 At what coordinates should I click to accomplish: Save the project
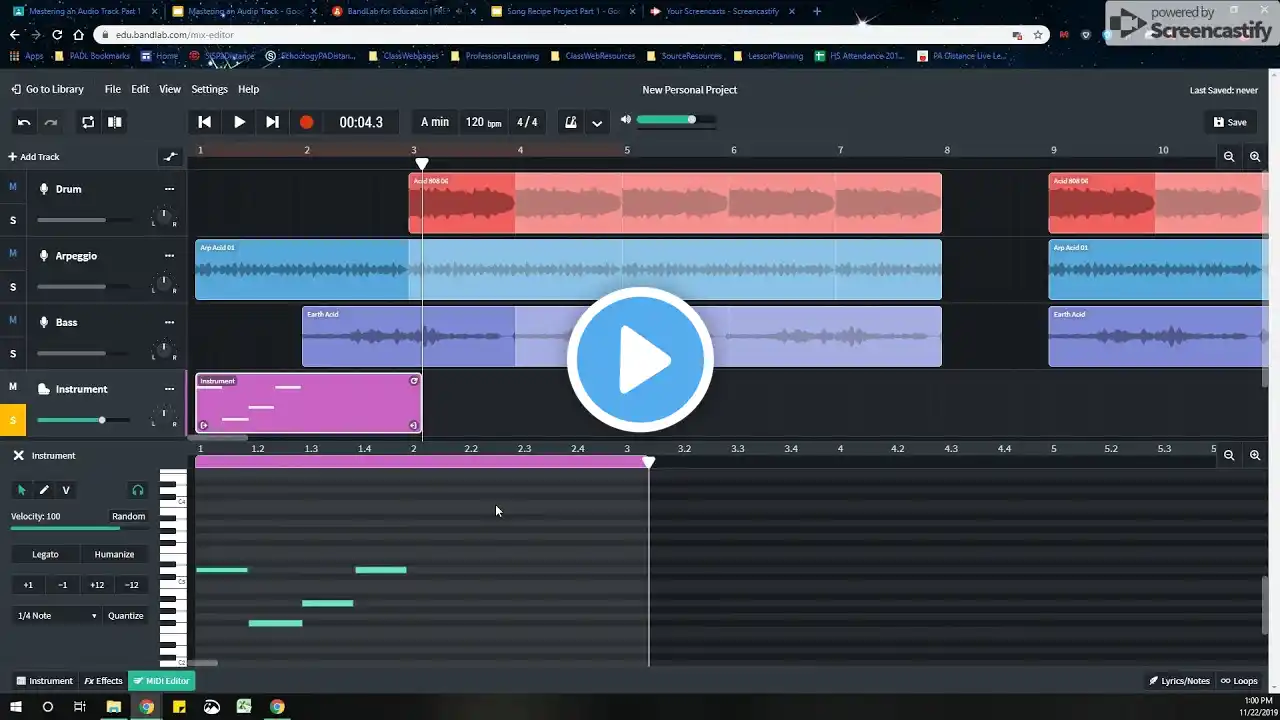(x=1230, y=122)
